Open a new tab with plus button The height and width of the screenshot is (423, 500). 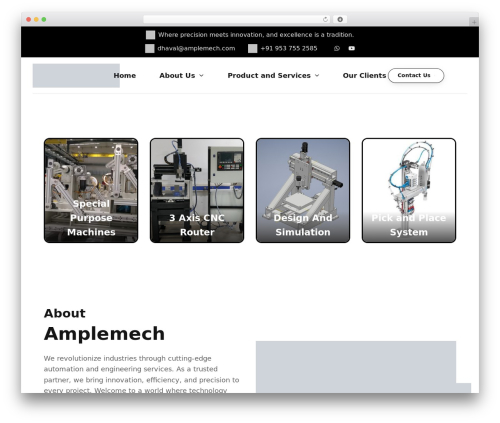474,22
